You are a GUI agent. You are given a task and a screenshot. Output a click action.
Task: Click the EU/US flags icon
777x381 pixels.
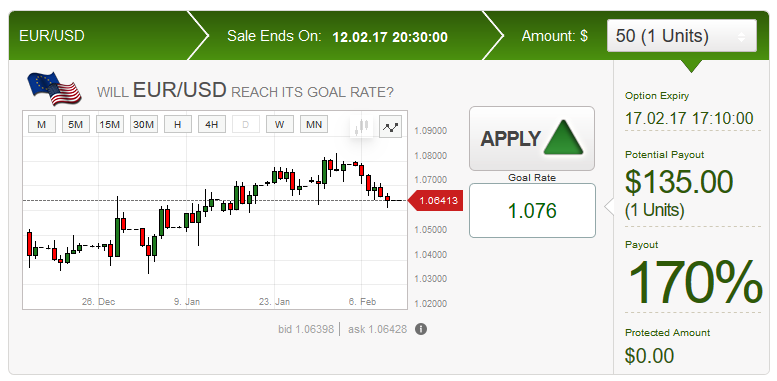[x=55, y=89]
